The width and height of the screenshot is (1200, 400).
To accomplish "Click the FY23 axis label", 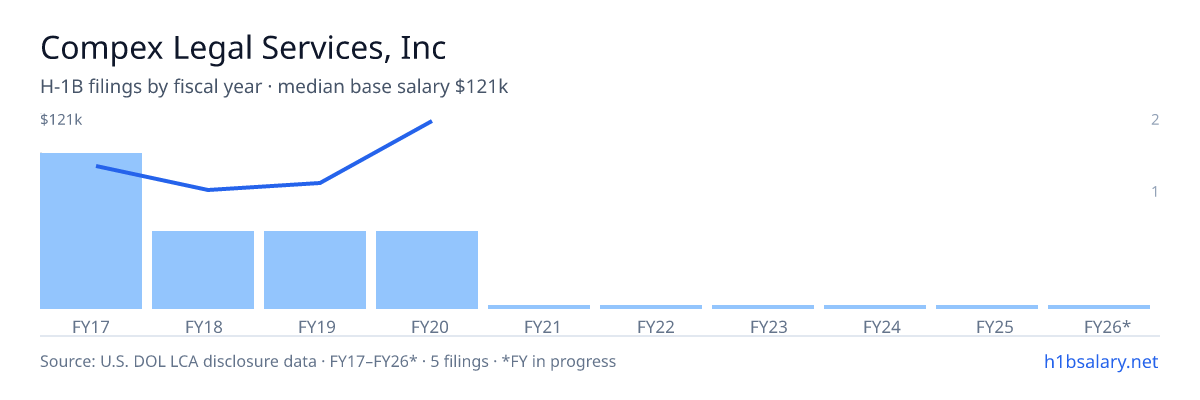I will click(763, 327).
